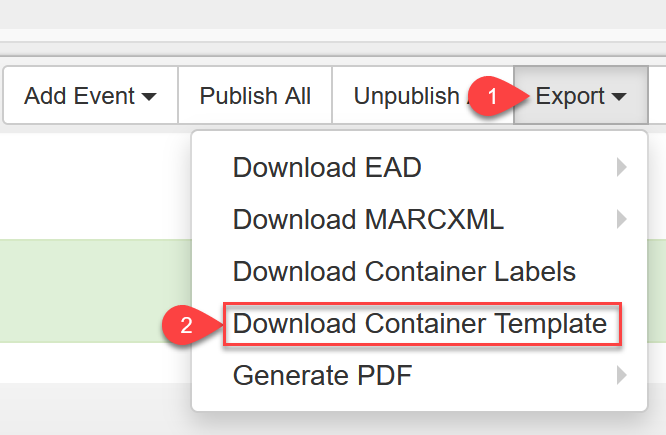Click the arrow beside Download MARCXML

pos(622,219)
